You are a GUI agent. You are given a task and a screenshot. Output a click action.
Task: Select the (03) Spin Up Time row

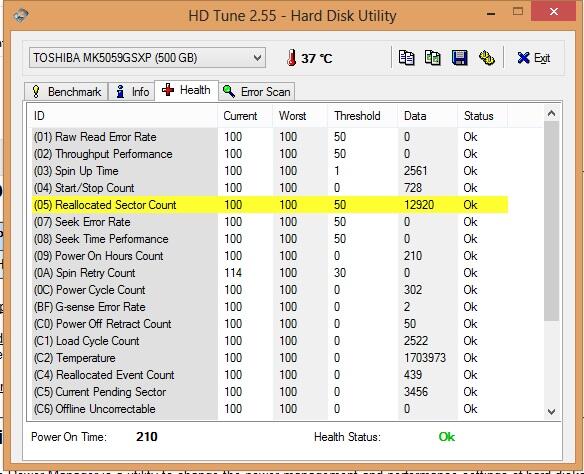[270, 171]
